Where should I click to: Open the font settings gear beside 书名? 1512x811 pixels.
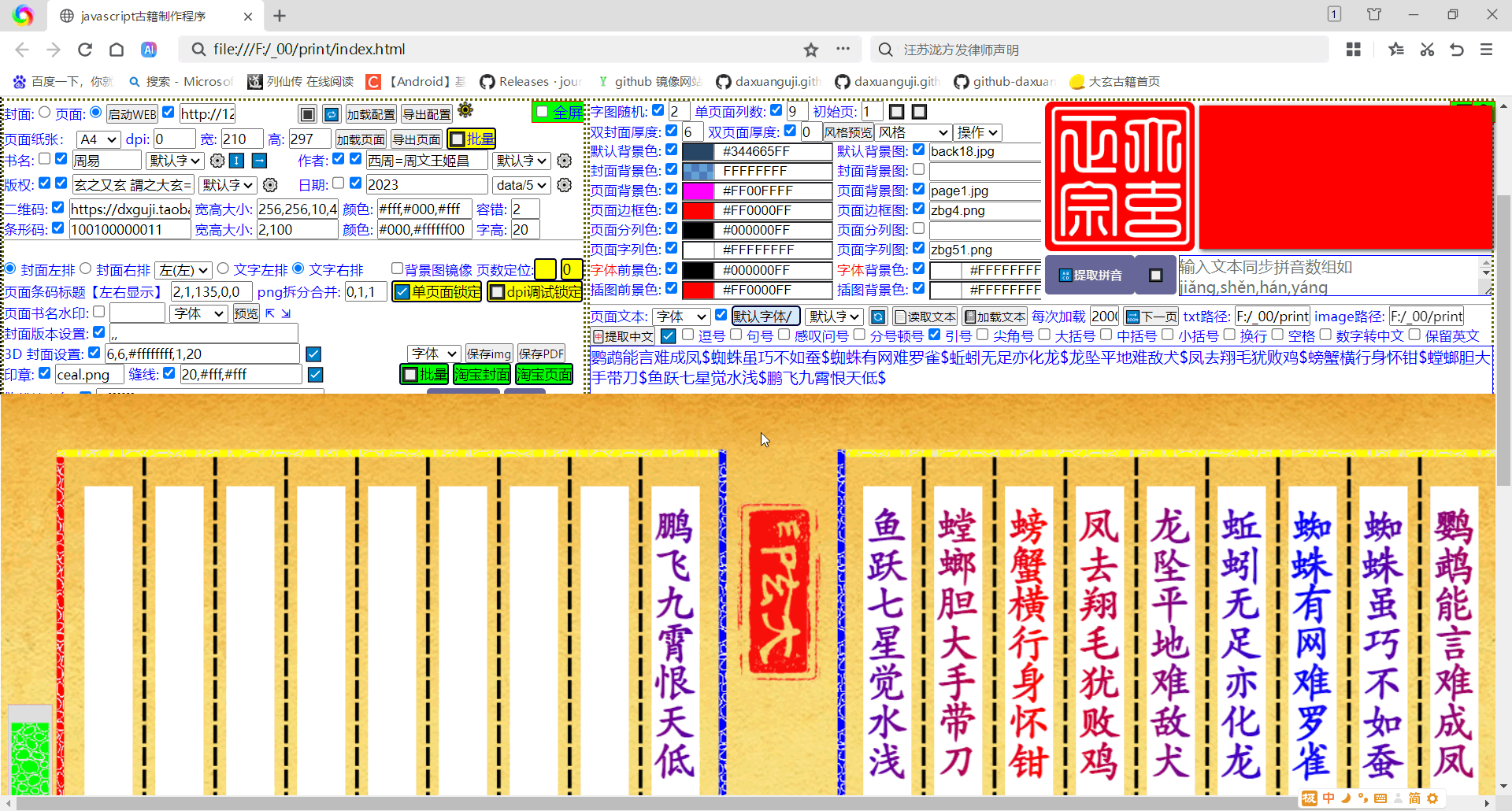point(218,160)
